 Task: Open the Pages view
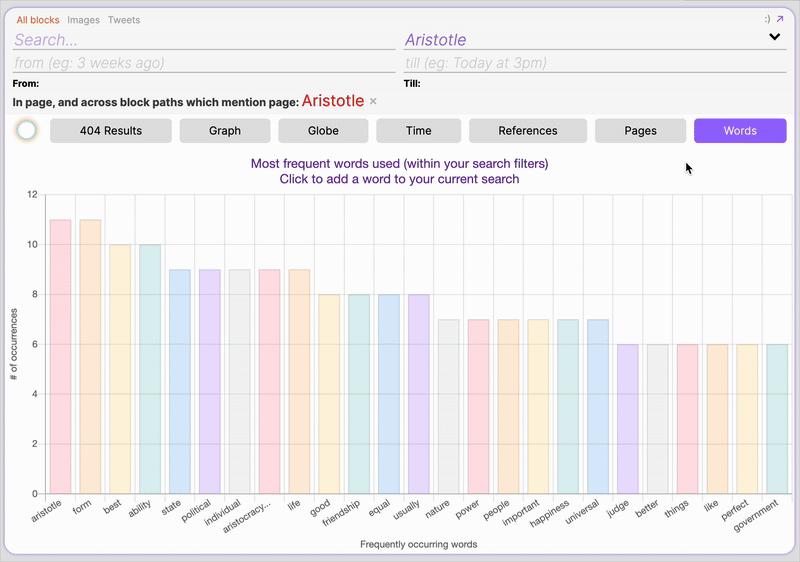pos(640,131)
